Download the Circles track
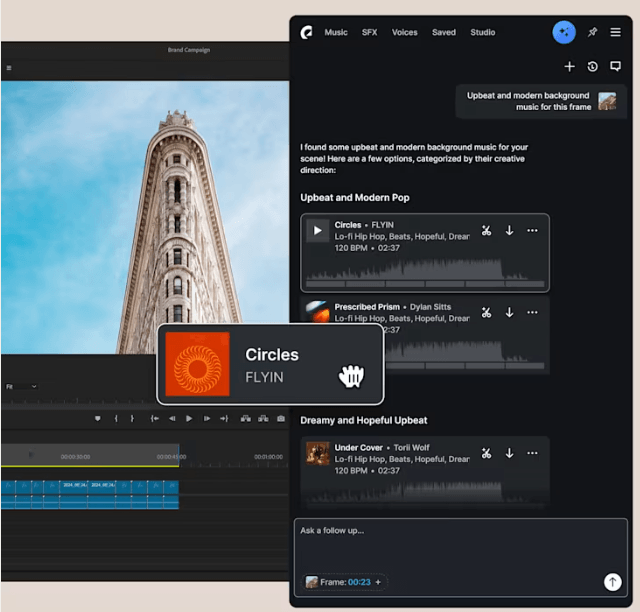Screen dimensions: 640x612 (x=509, y=231)
